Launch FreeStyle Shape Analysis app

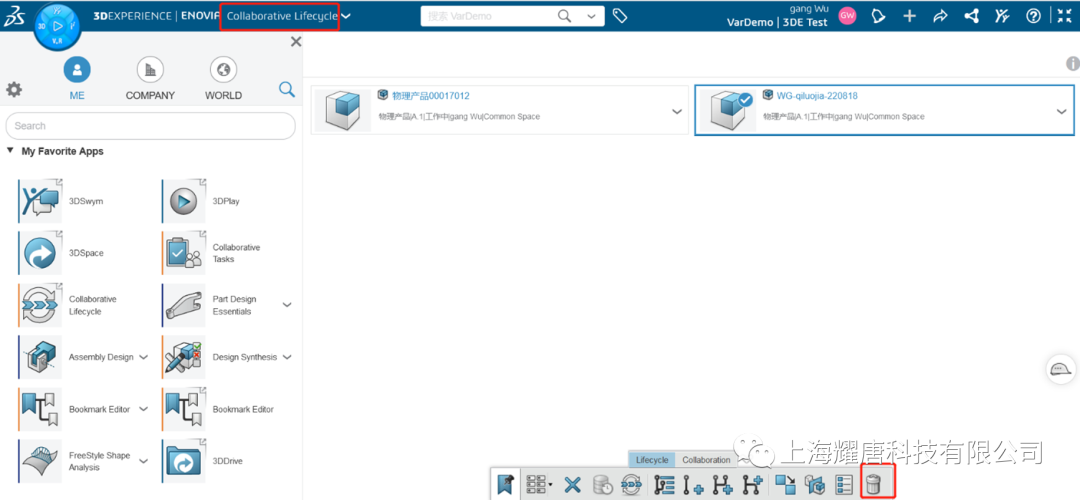point(40,461)
